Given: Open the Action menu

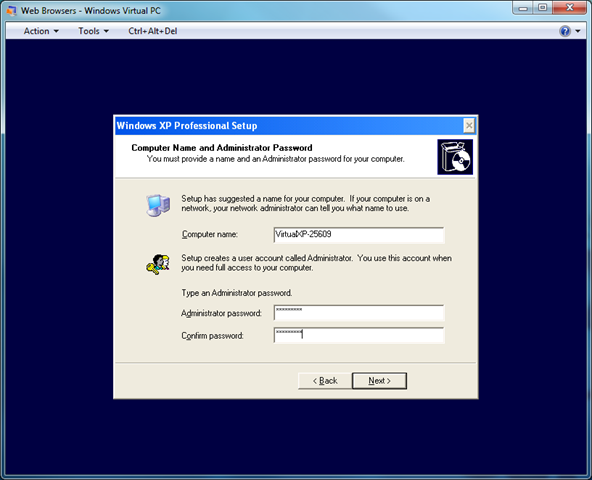Looking at the screenshot, I should point(41,31).
